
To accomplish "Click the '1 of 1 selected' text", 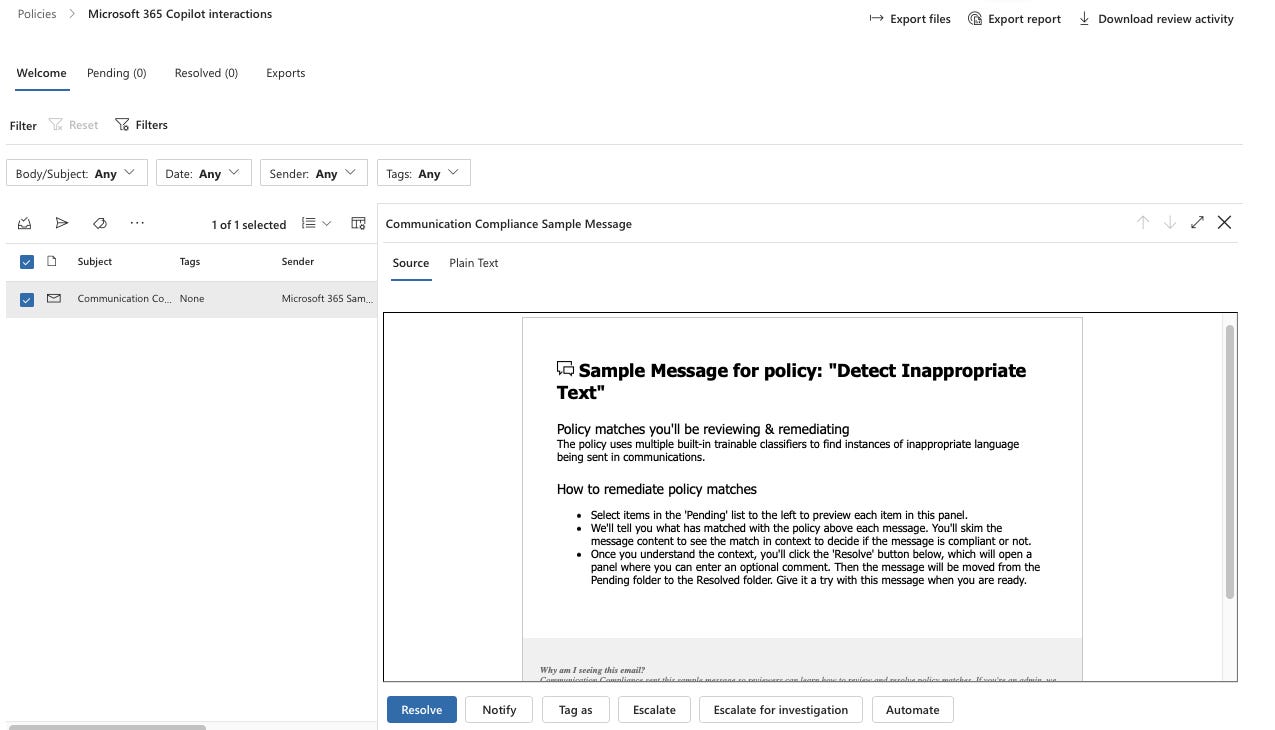I will pos(249,225).
